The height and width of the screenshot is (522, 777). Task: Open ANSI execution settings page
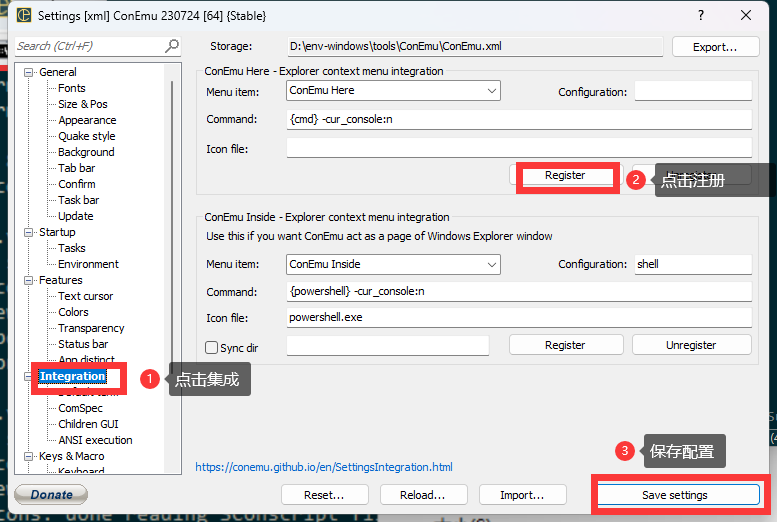point(95,440)
